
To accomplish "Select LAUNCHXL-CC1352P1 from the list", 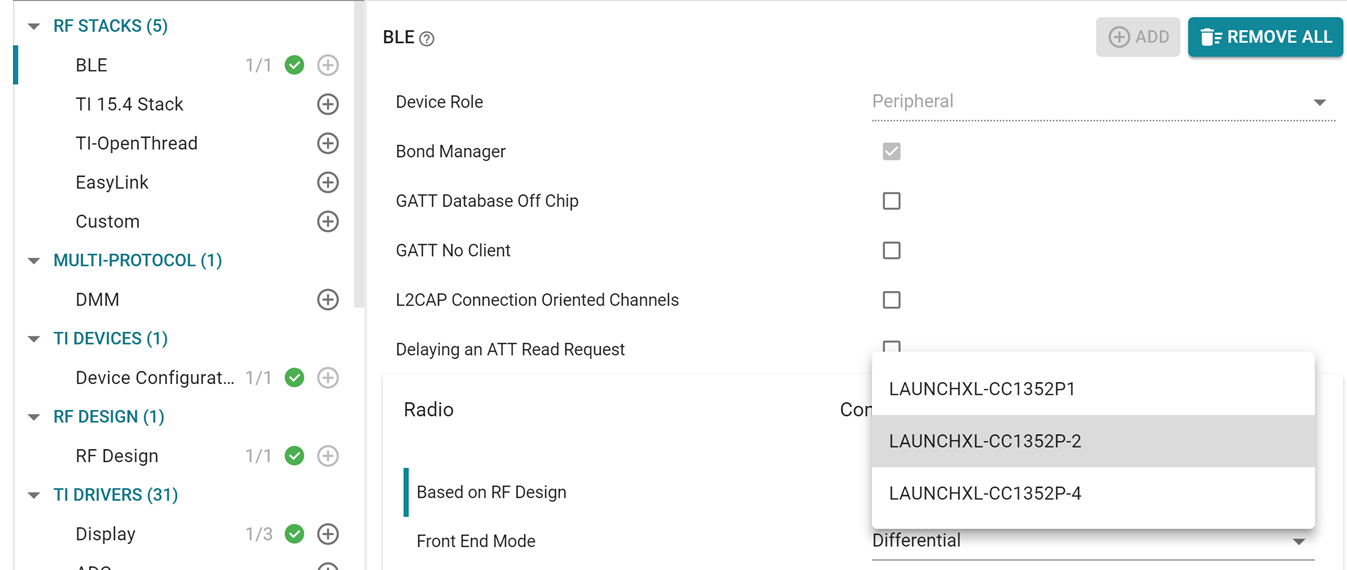I will (982, 389).
